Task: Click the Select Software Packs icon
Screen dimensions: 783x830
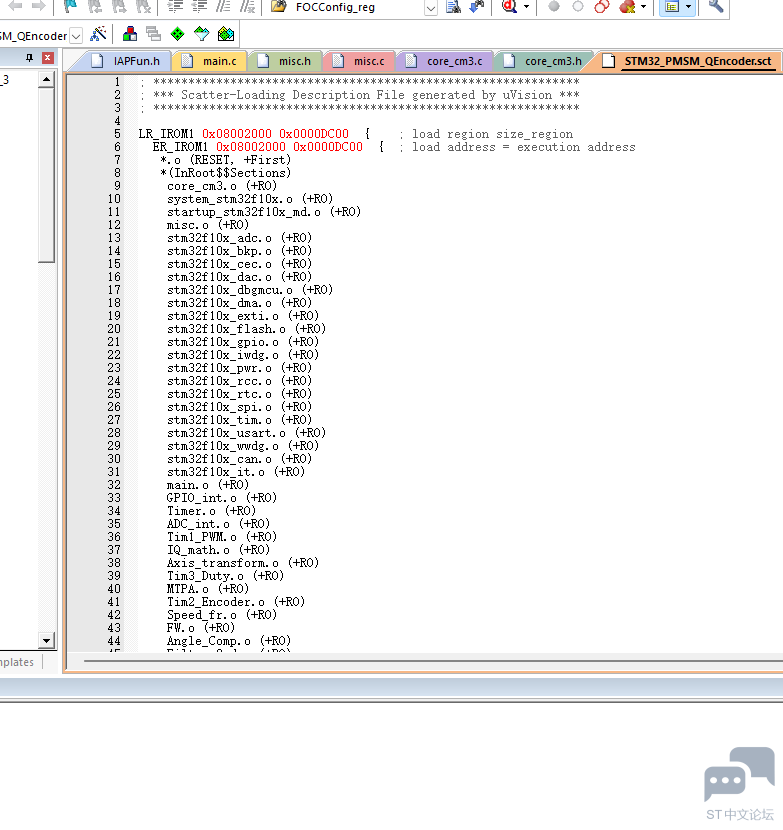Action: pos(202,34)
